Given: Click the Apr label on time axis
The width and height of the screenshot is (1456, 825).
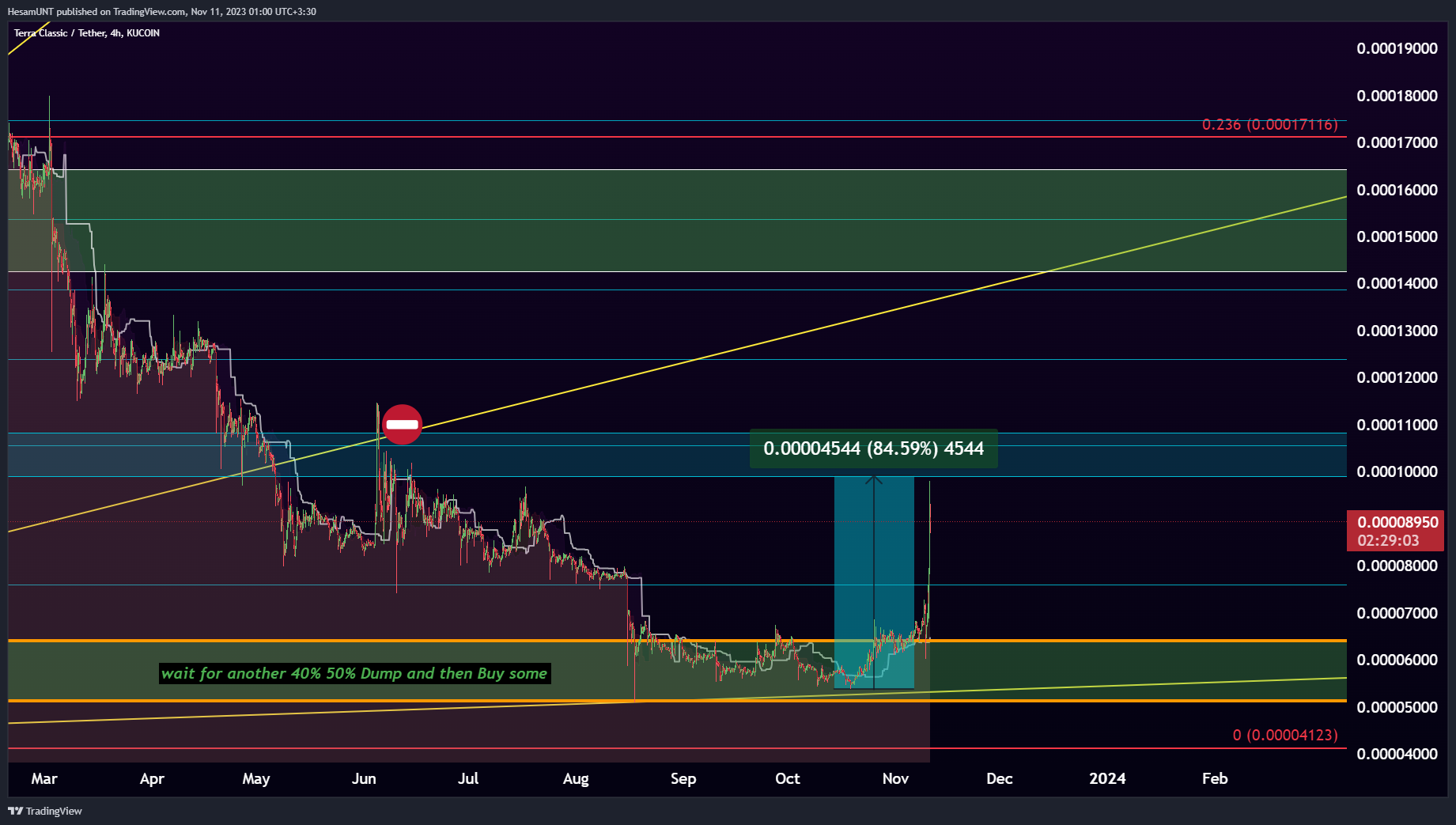Looking at the screenshot, I should [x=152, y=778].
